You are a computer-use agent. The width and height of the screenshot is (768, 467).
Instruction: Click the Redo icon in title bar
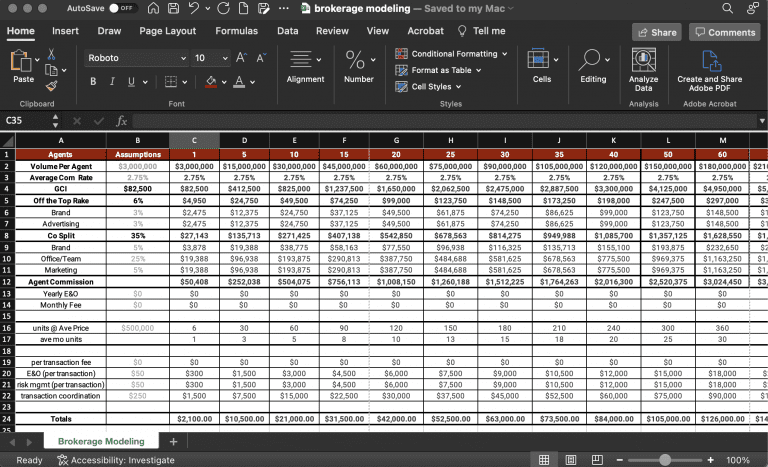tap(223, 8)
